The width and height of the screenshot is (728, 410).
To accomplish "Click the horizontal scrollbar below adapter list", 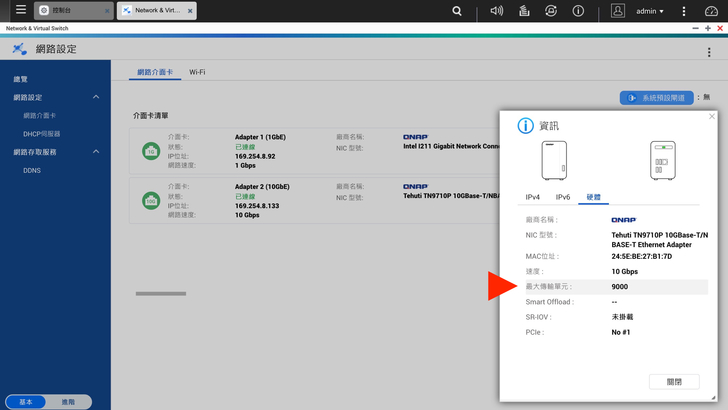I will pyautogui.click(x=160, y=293).
